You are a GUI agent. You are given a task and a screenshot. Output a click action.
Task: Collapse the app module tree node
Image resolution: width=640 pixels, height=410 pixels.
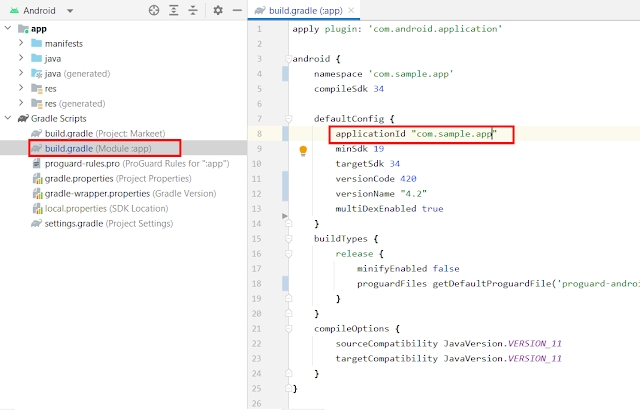coord(9,29)
